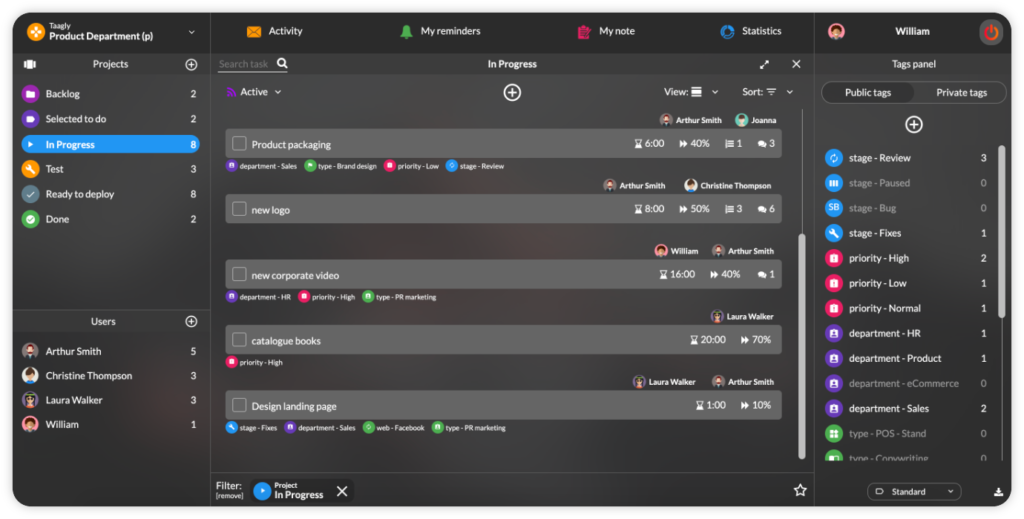The image size is (1024, 519).
Task: Select the Ready to deploy project
Action: coord(80,194)
